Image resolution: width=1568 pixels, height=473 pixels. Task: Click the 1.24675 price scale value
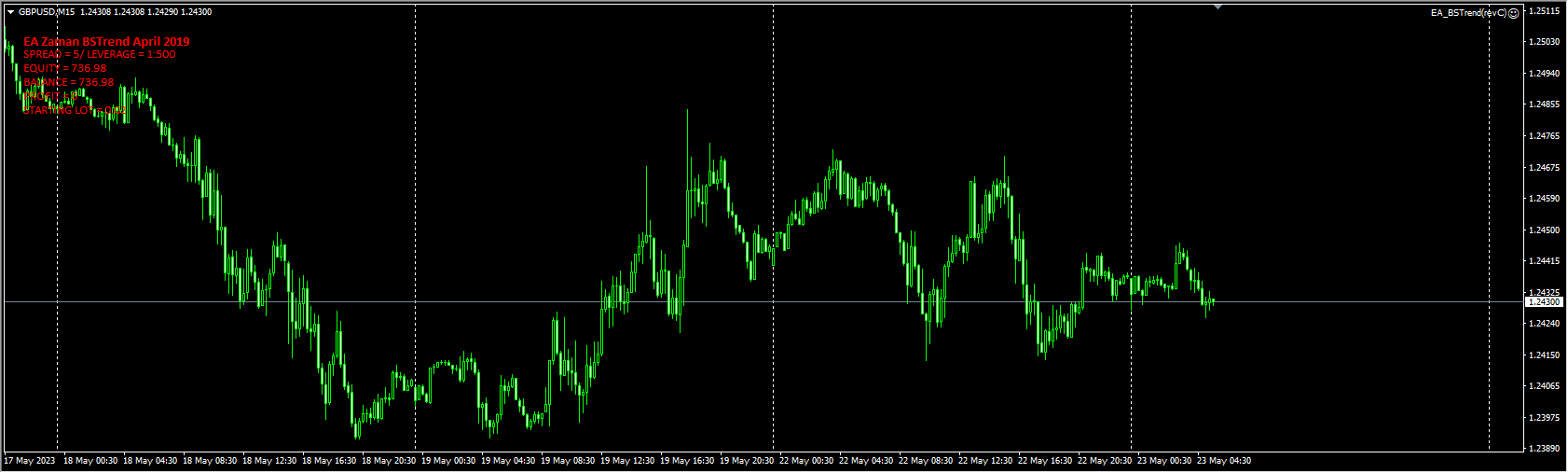point(1546,168)
